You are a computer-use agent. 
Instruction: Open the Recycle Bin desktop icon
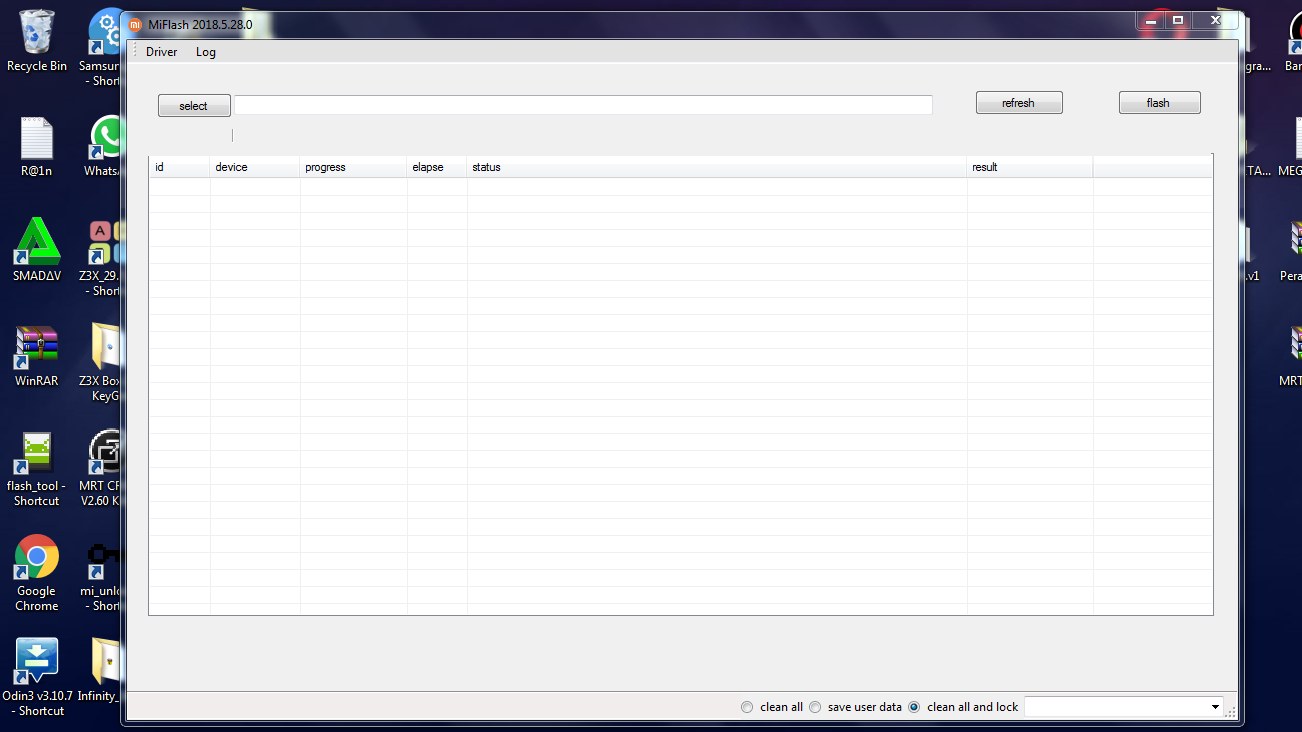[37, 40]
